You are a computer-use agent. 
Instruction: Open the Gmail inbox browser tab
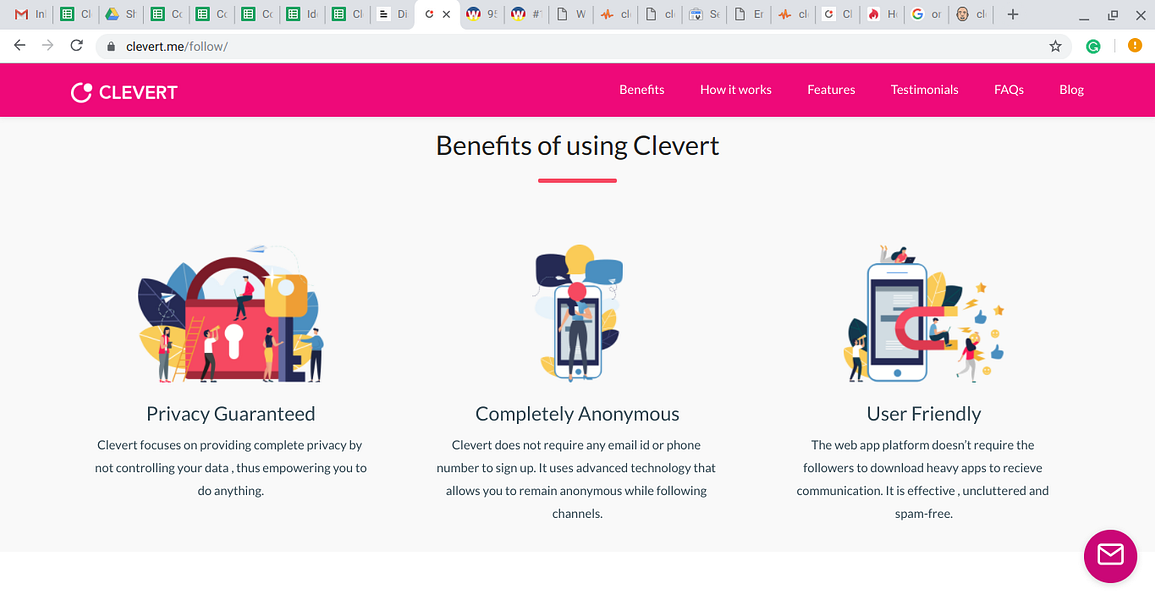tap(30, 14)
